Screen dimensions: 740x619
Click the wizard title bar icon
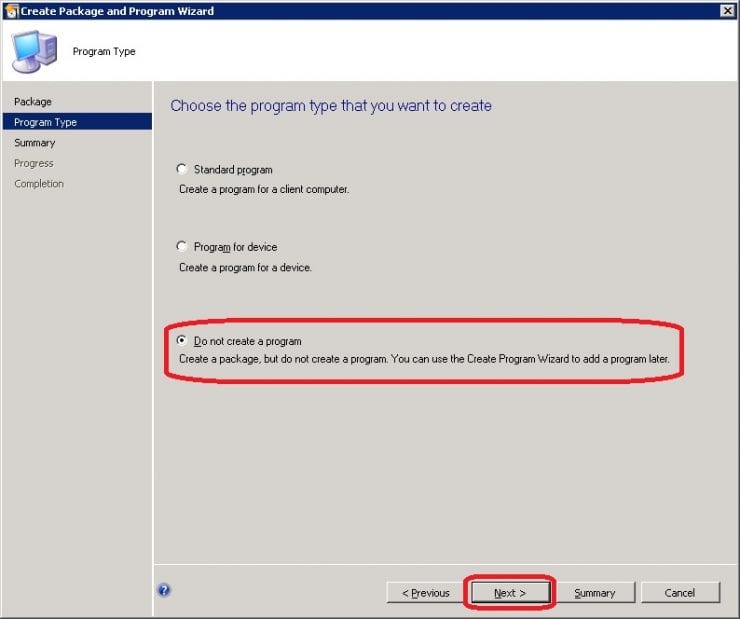coord(11,11)
